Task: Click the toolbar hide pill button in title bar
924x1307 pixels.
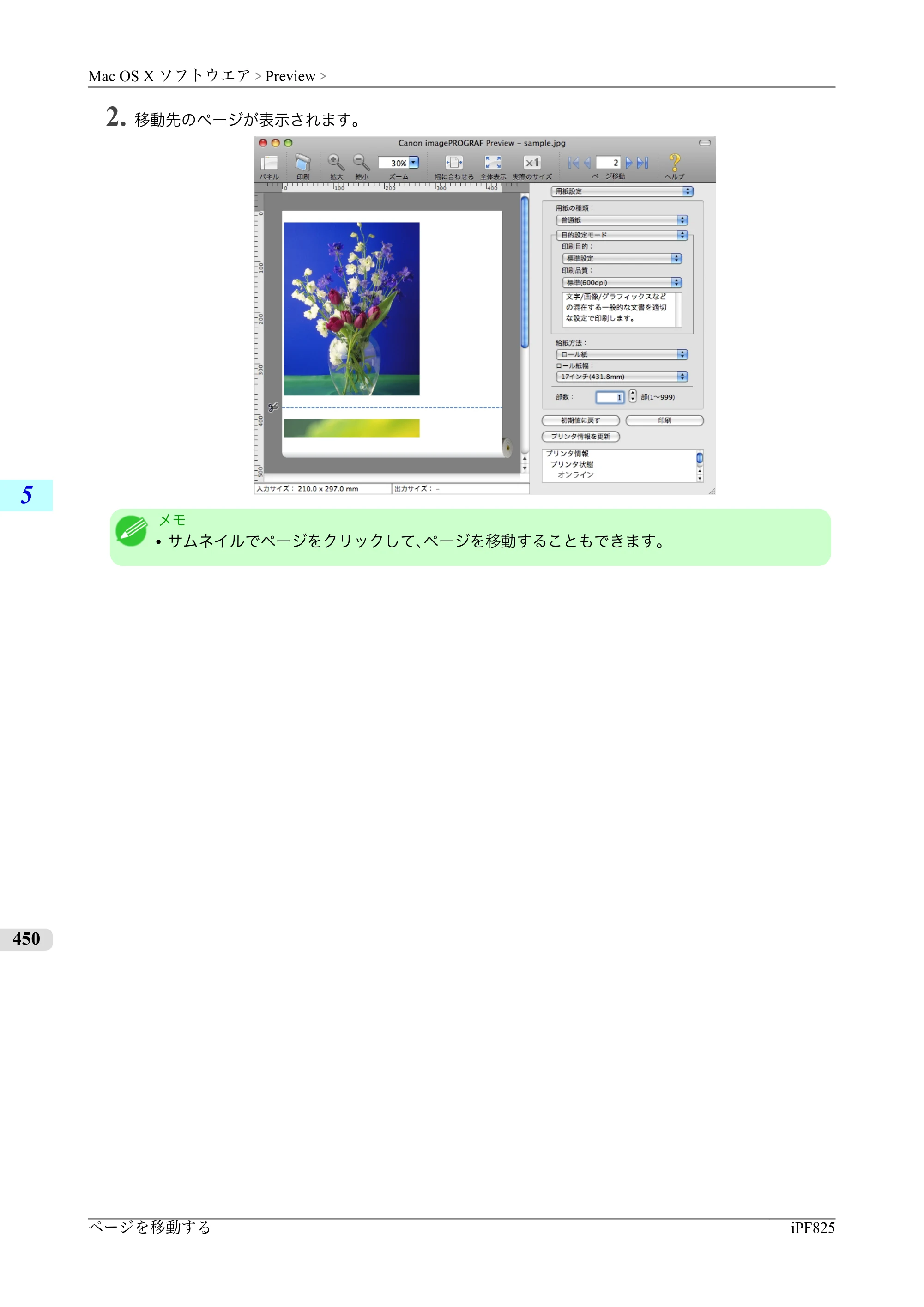Action: point(705,143)
